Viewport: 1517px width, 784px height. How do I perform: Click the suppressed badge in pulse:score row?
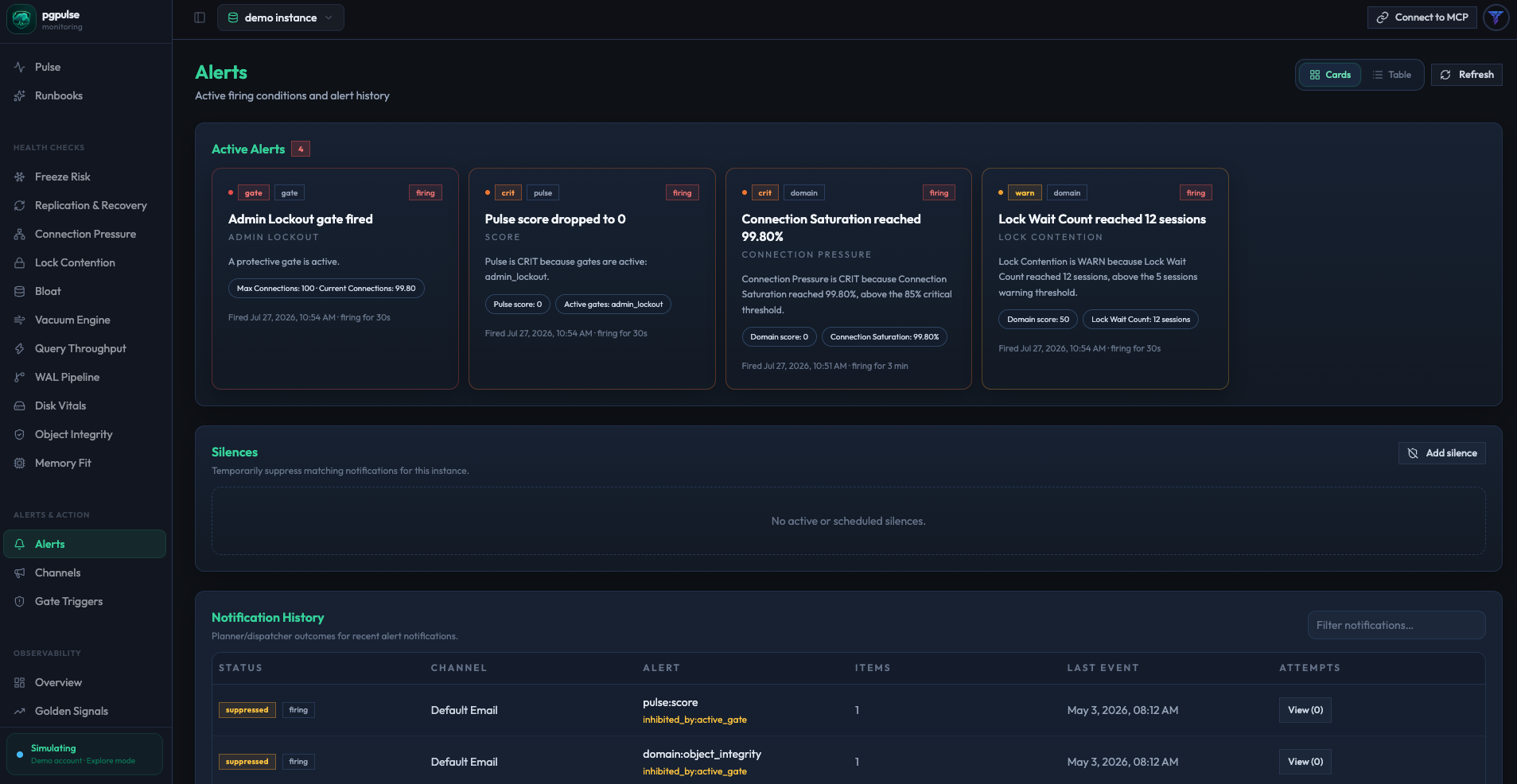click(247, 710)
